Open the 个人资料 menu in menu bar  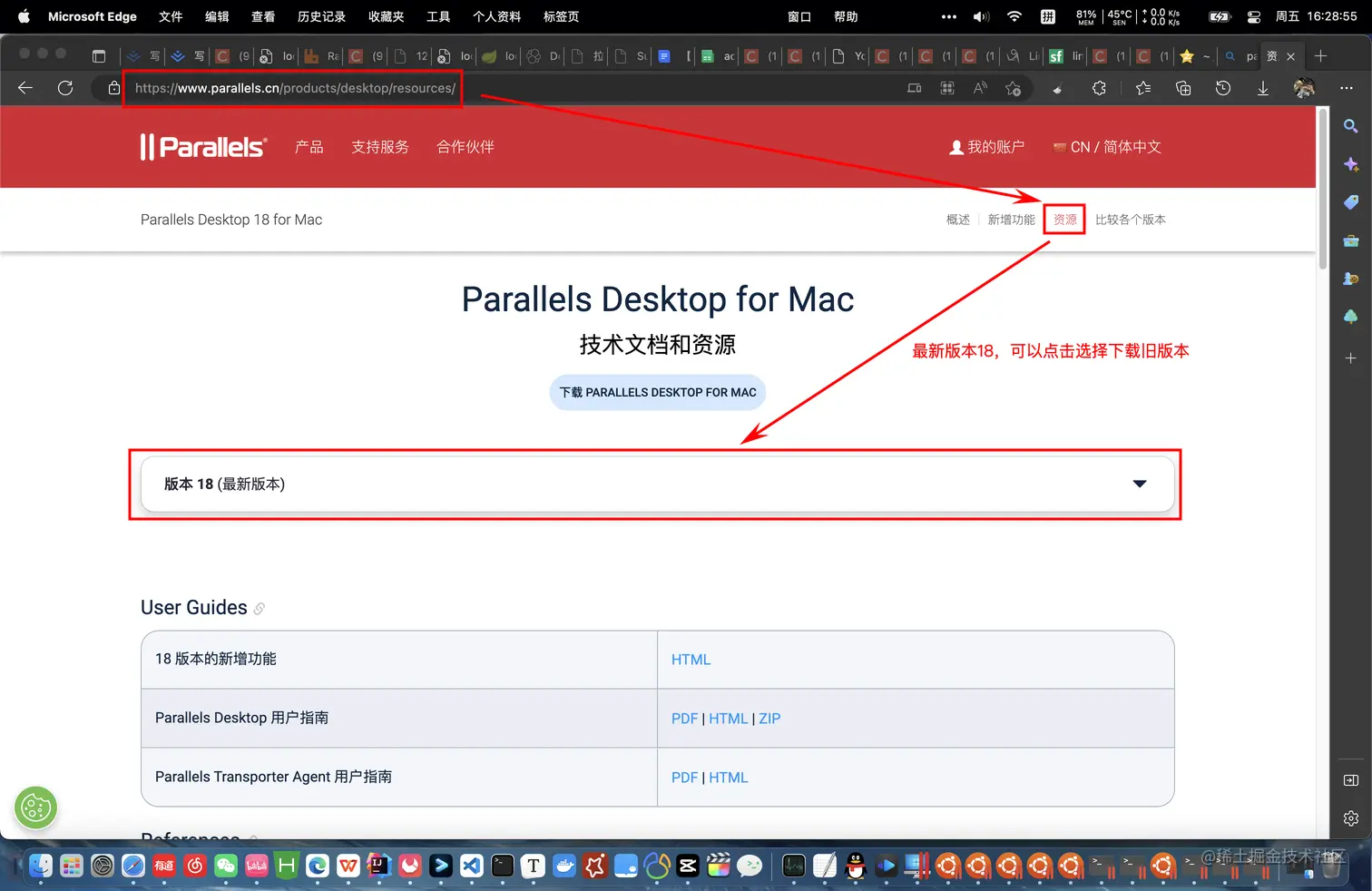[496, 16]
